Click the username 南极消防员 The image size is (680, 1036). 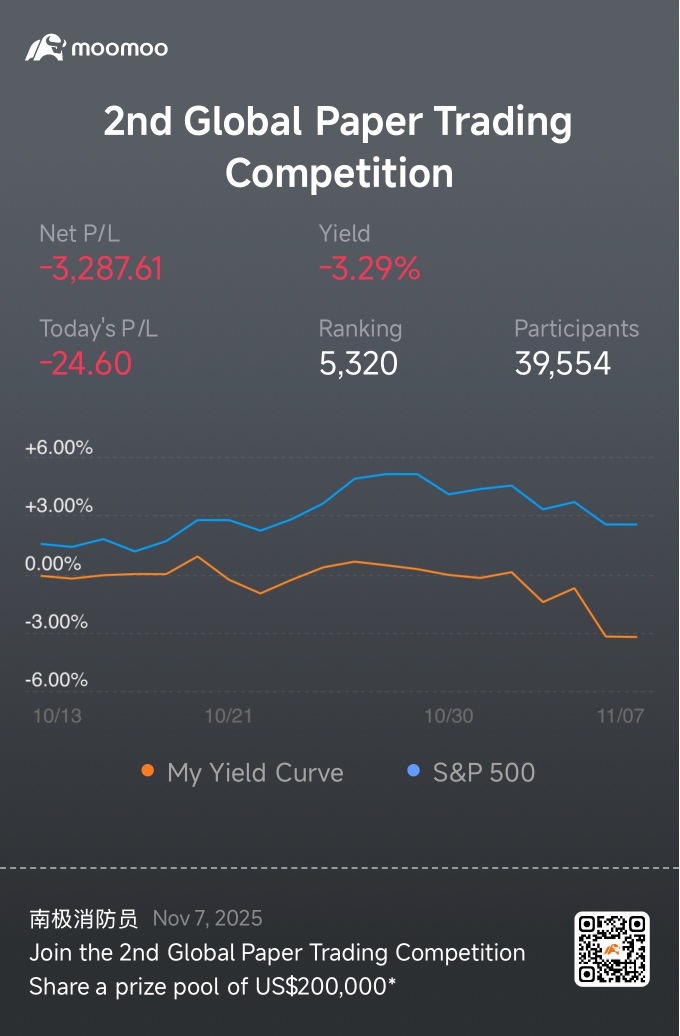85,918
